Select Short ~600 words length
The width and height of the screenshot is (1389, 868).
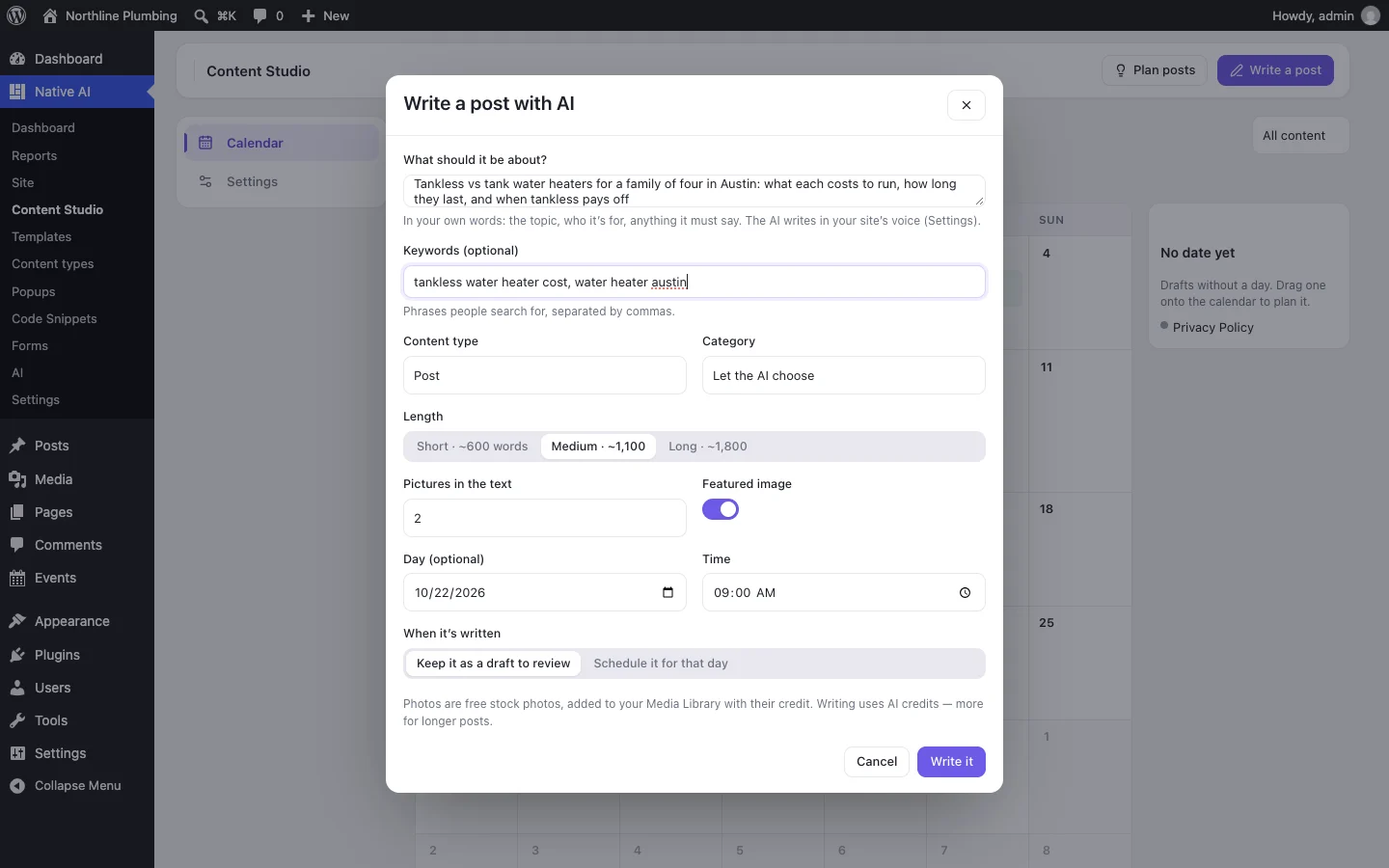[x=473, y=447]
